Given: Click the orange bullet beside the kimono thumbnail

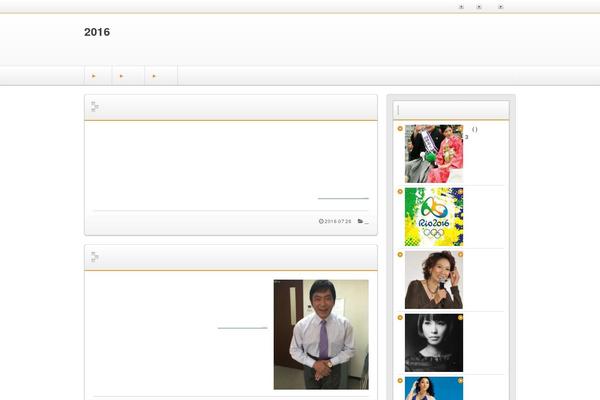Looking at the screenshot, I should click(400, 129).
